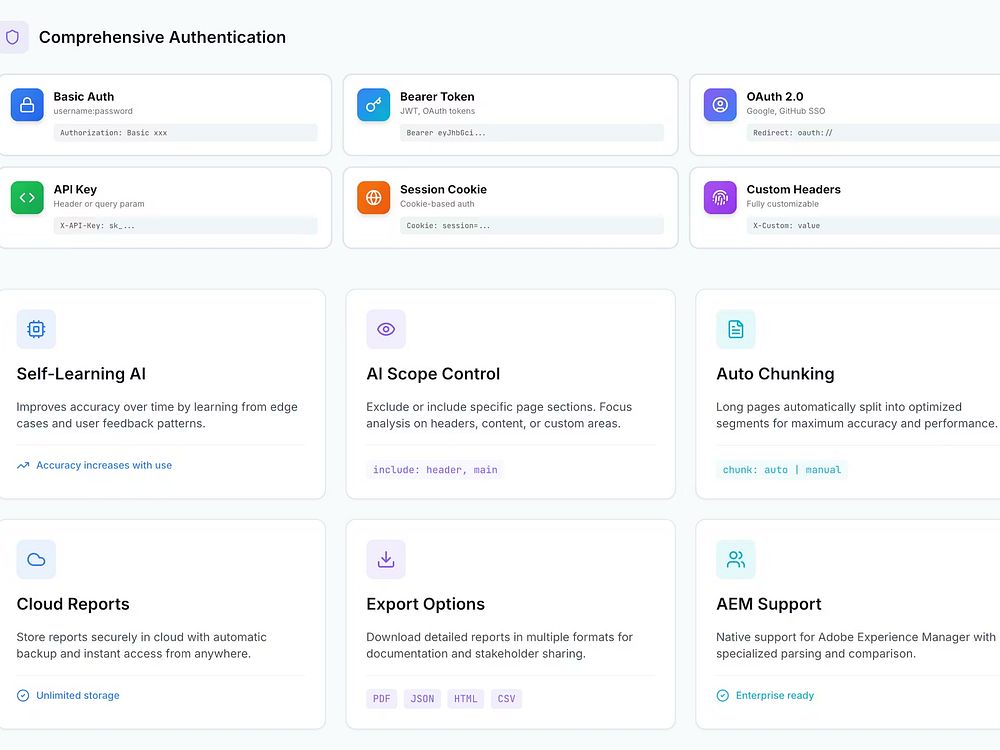Click the shield icon beside Comprehensive Authentication

12,37
